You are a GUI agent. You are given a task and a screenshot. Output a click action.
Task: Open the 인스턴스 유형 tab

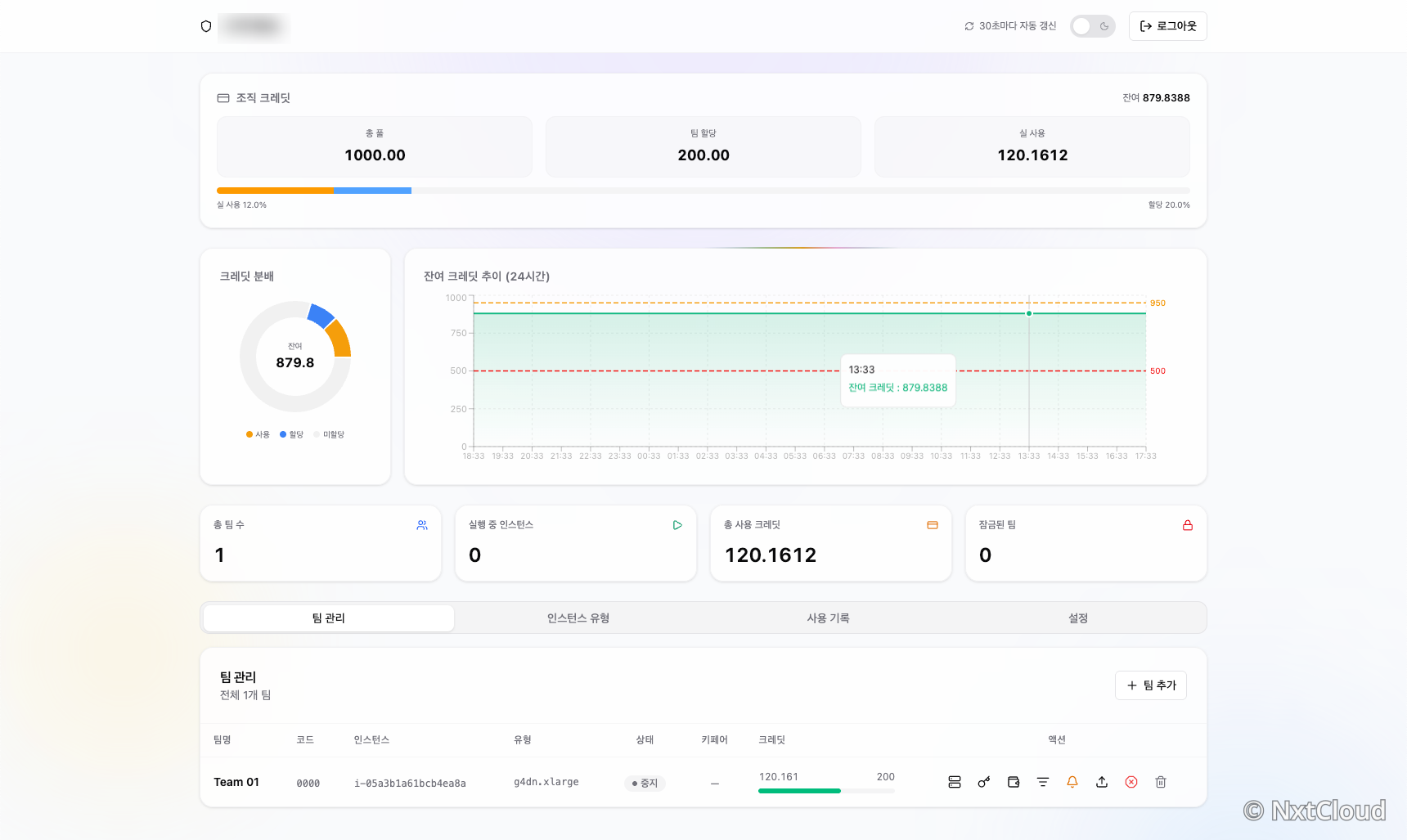[x=578, y=618]
